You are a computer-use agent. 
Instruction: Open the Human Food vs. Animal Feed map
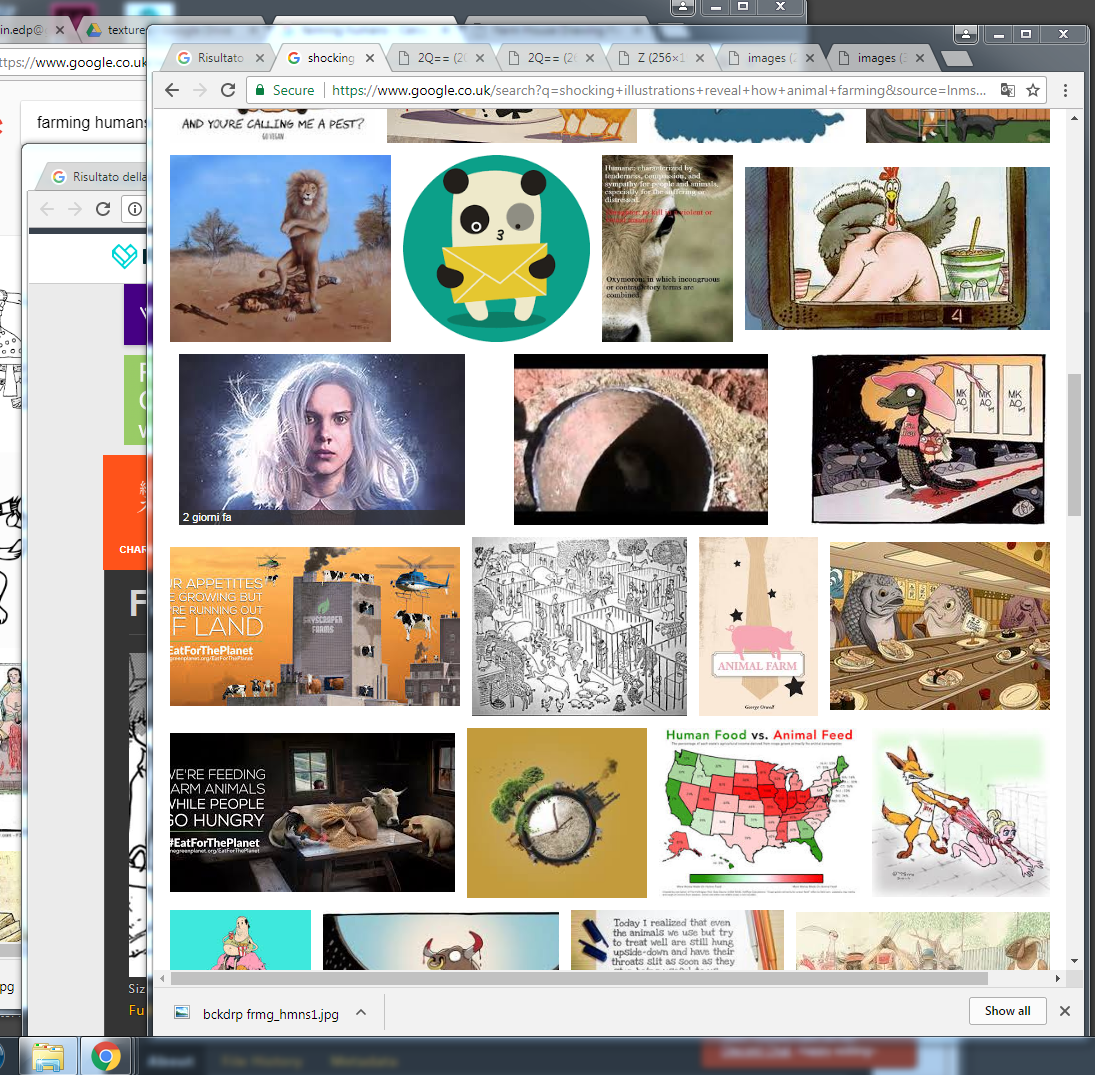pyautogui.click(x=759, y=812)
